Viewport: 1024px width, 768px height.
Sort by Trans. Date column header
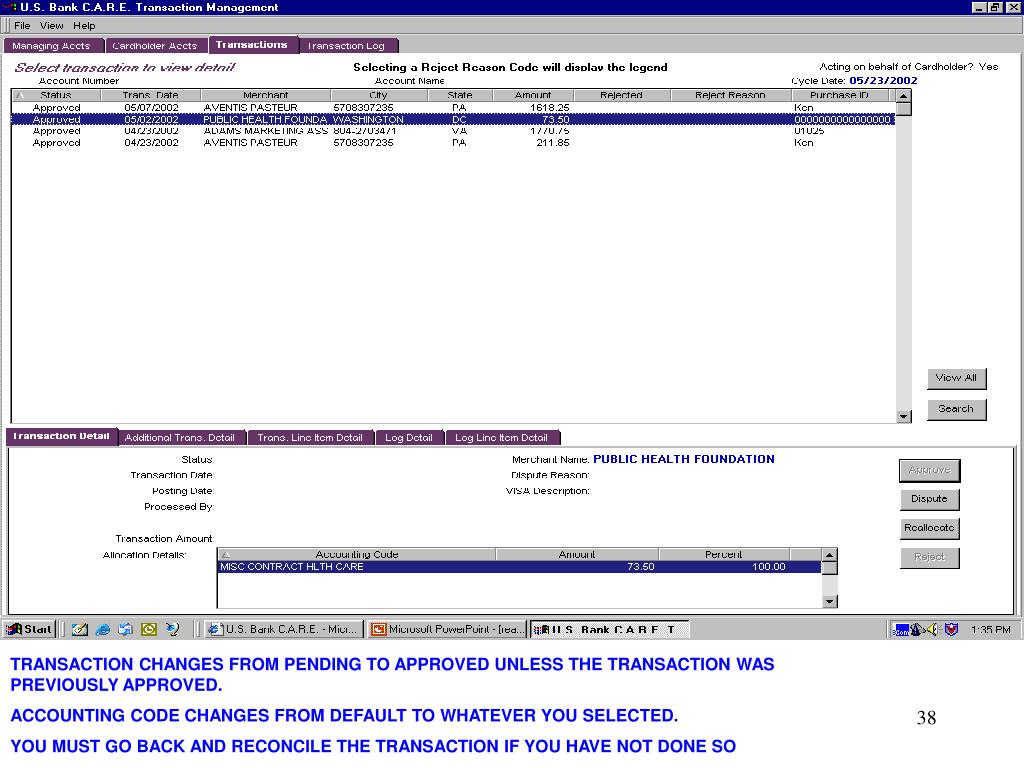[150, 95]
